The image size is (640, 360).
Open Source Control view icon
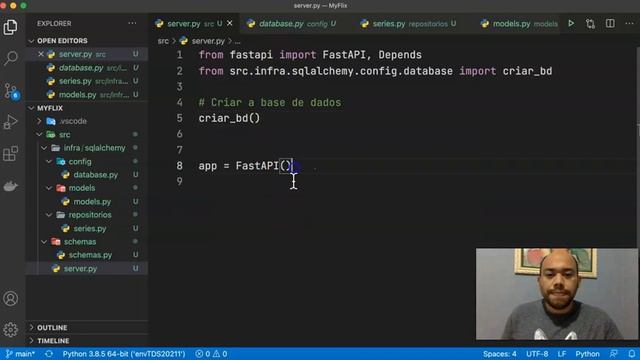coord(11,91)
